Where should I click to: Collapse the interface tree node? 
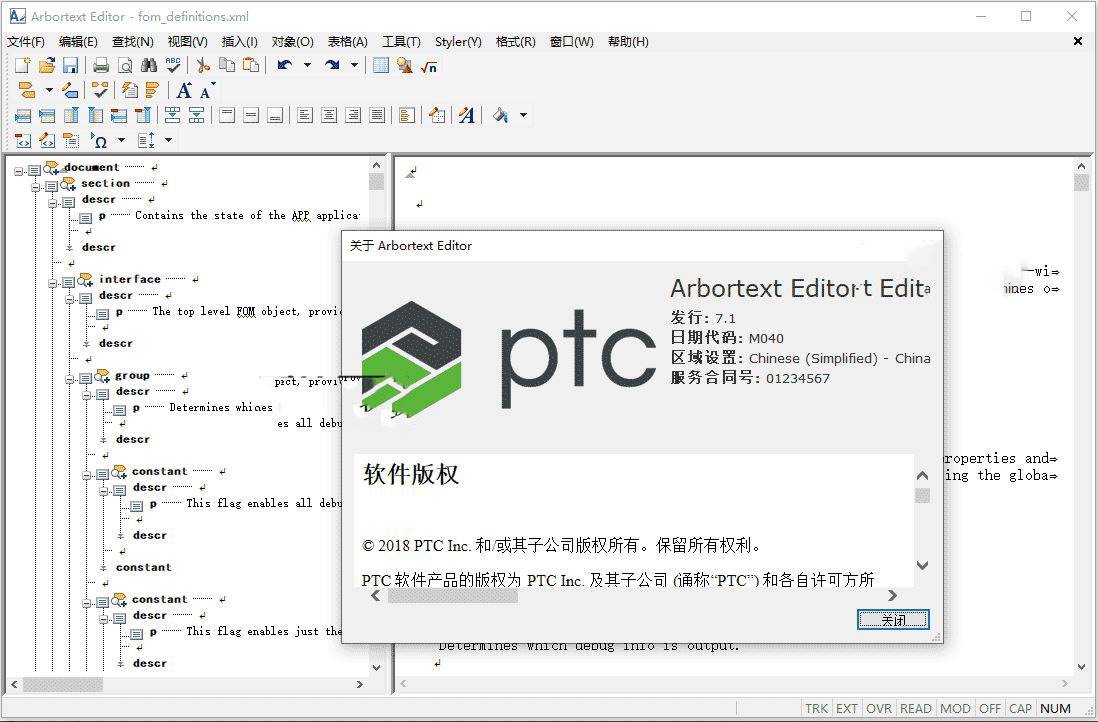coord(53,282)
